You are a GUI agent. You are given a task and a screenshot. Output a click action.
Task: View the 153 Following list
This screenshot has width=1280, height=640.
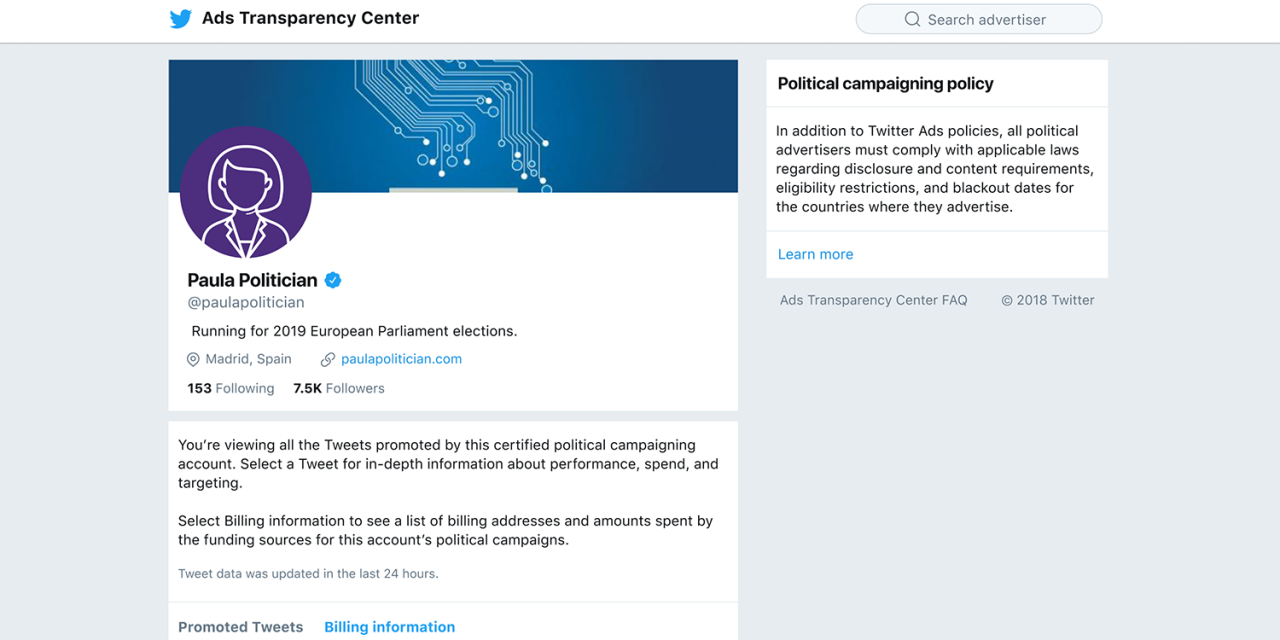pyautogui.click(x=230, y=388)
